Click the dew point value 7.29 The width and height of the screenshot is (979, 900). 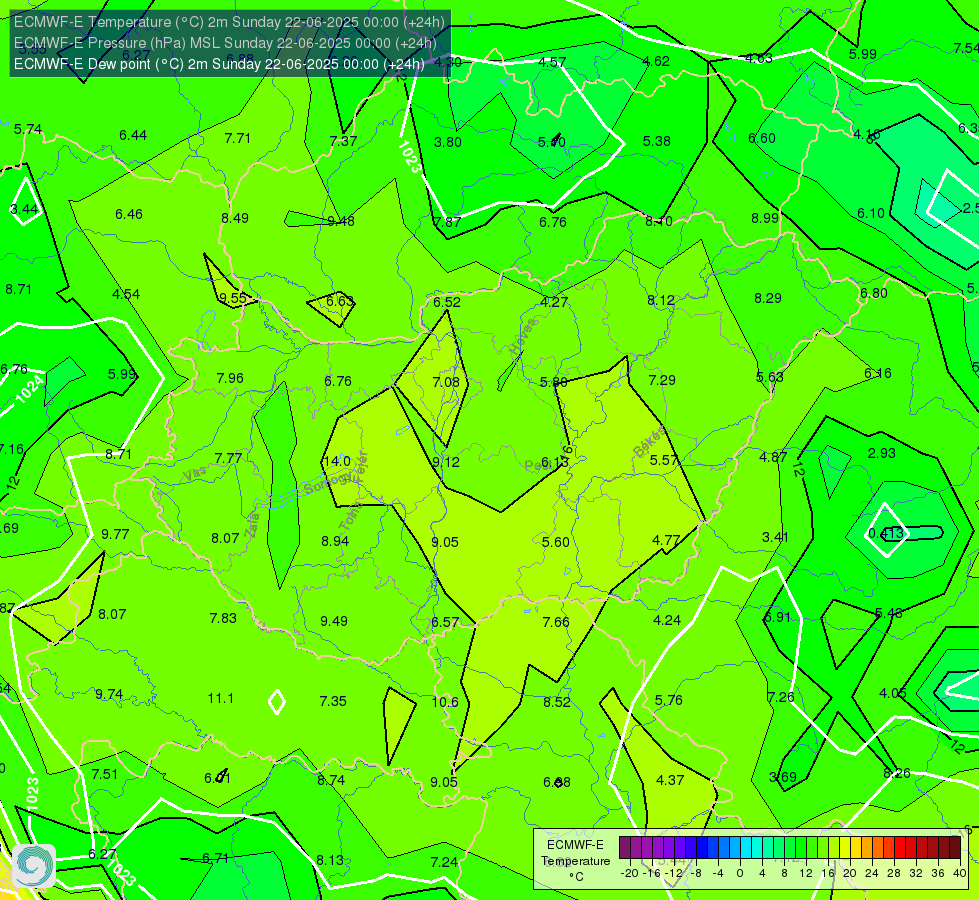tap(662, 380)
